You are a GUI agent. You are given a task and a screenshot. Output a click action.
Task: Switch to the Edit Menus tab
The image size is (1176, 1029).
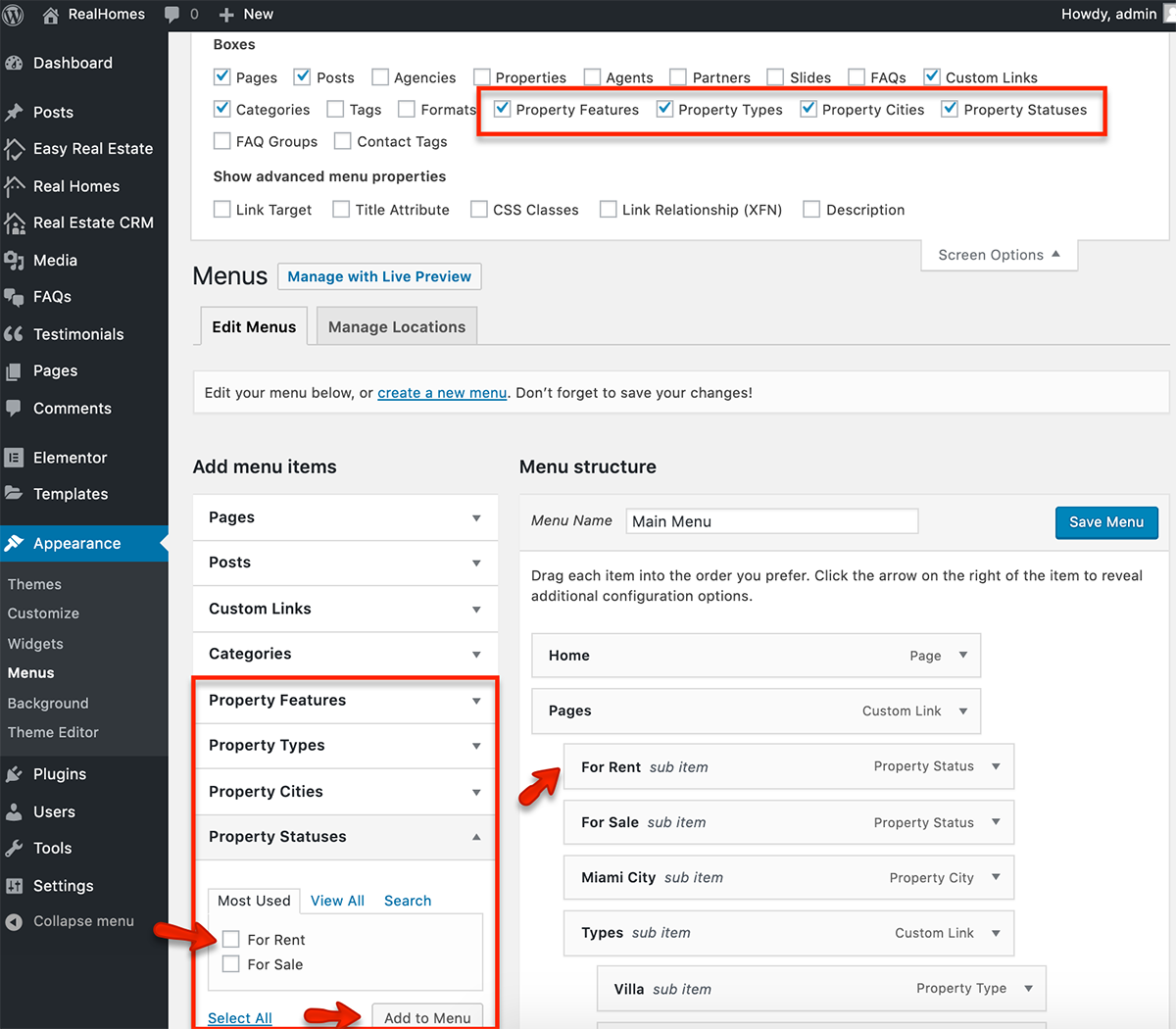point(254,326)
